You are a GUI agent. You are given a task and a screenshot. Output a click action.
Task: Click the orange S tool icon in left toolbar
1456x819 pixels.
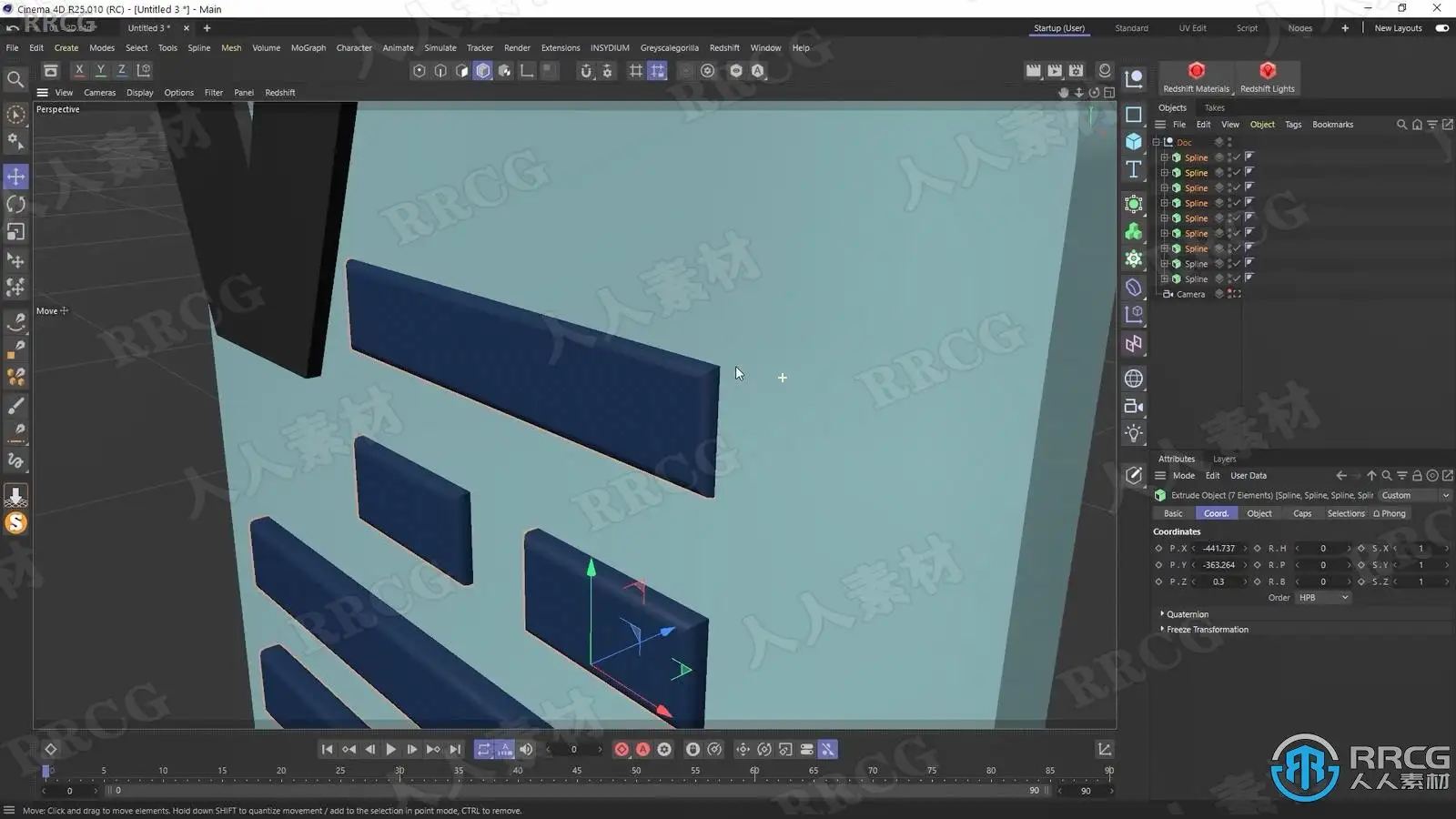pos(15,523)
